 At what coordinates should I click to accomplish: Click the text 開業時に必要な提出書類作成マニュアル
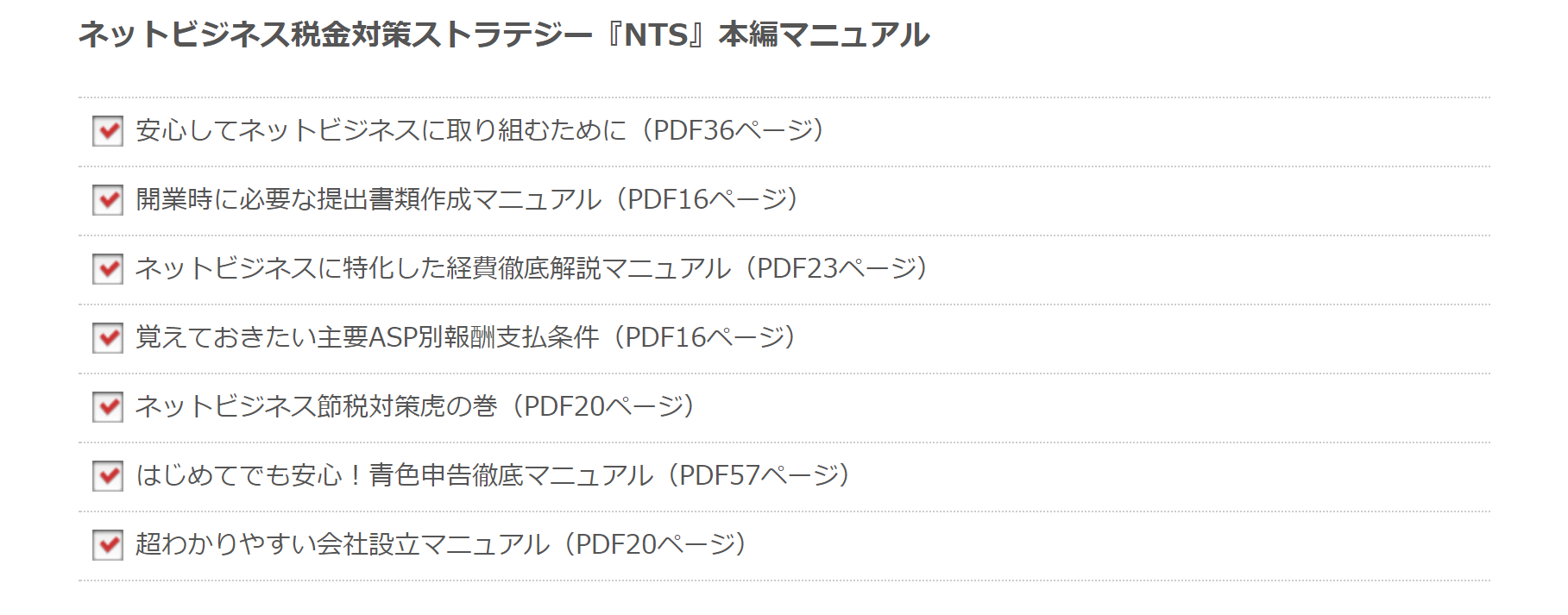pos(368,199)
